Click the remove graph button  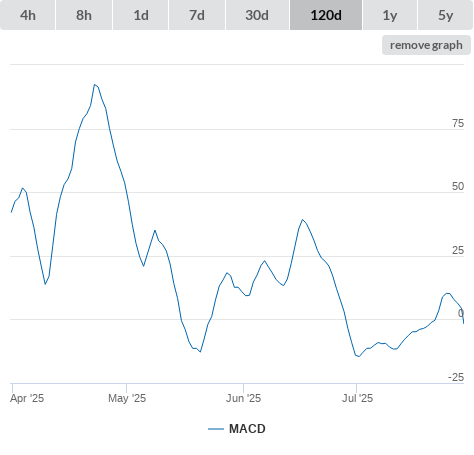[426, 45]
